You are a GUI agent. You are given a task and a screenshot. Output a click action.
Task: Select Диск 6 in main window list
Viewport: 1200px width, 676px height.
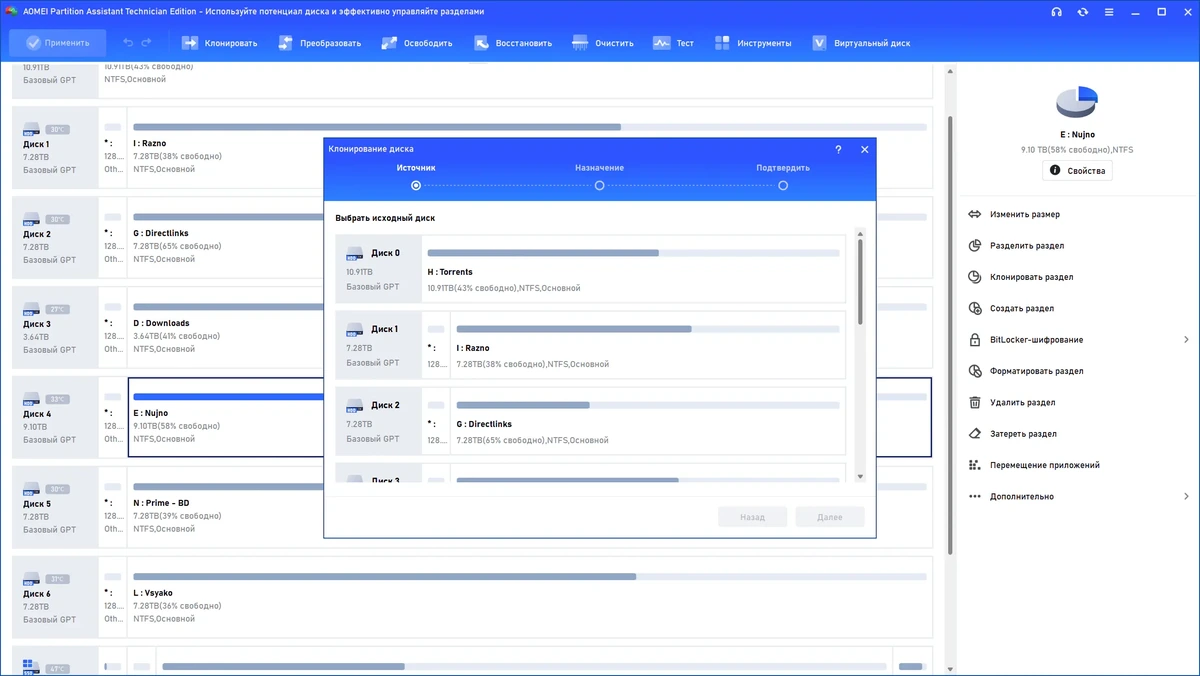pos(55,598)
